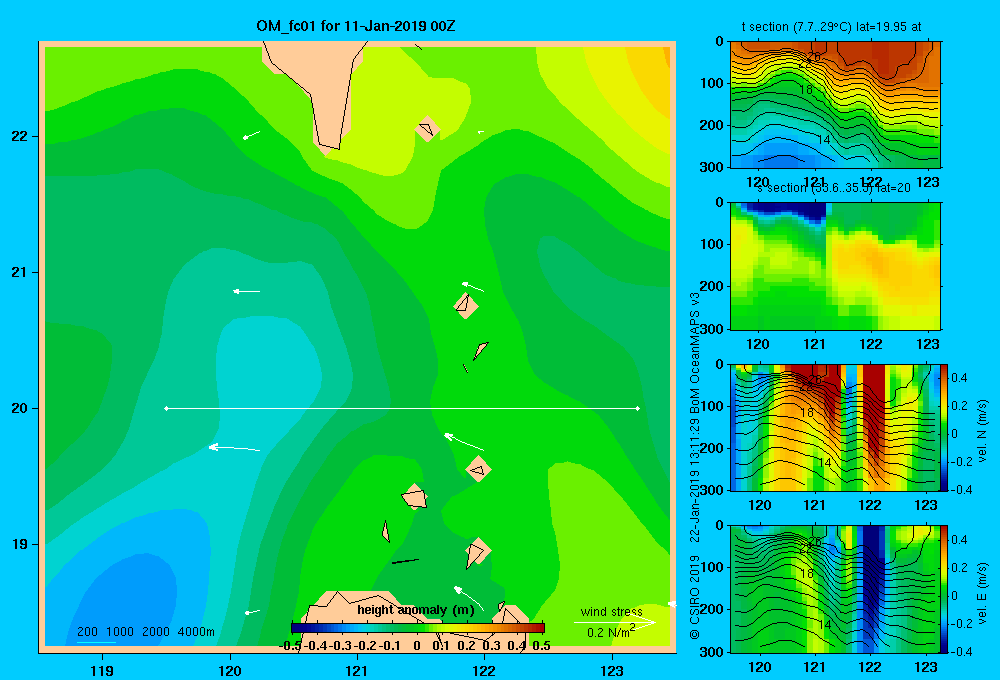Screen dimensions: 1000x680
Task: Click '0.4' on vel. N colorbar
Action: tap(959, 378)
